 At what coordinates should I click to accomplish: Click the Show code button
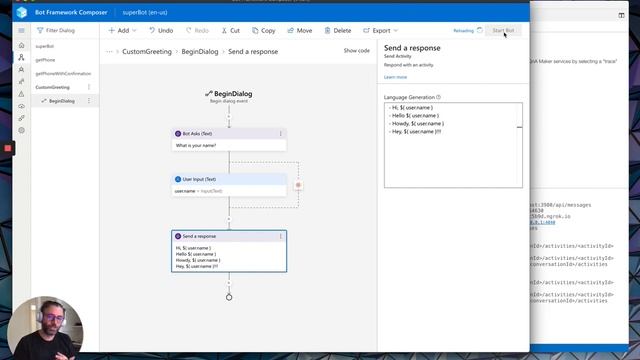356,51
